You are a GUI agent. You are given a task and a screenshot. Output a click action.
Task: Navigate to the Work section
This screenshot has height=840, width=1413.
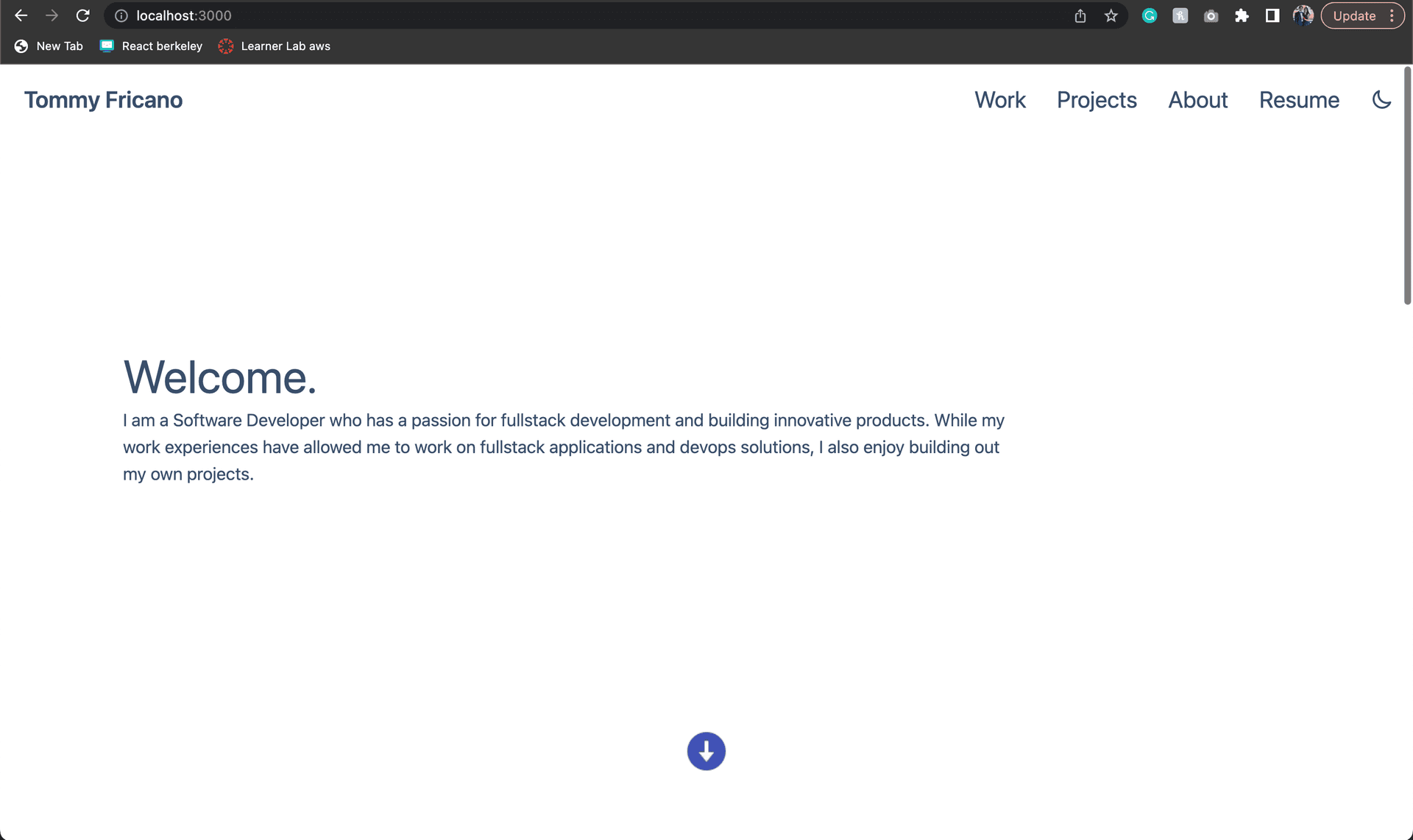point(1000,100)
